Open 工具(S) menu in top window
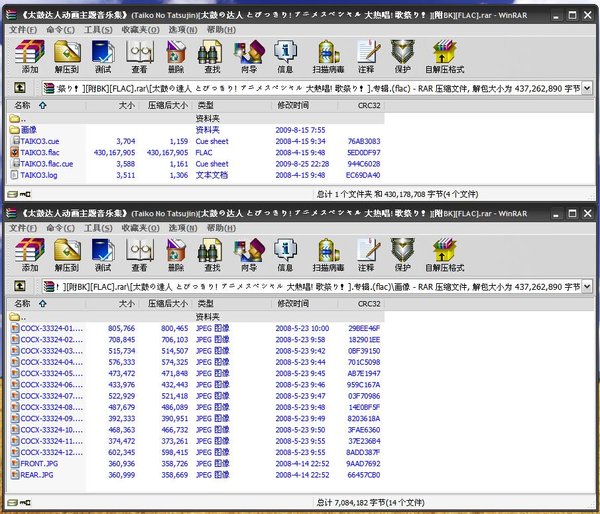The width and height of the screenshot is (600, 514). (98, 30)
